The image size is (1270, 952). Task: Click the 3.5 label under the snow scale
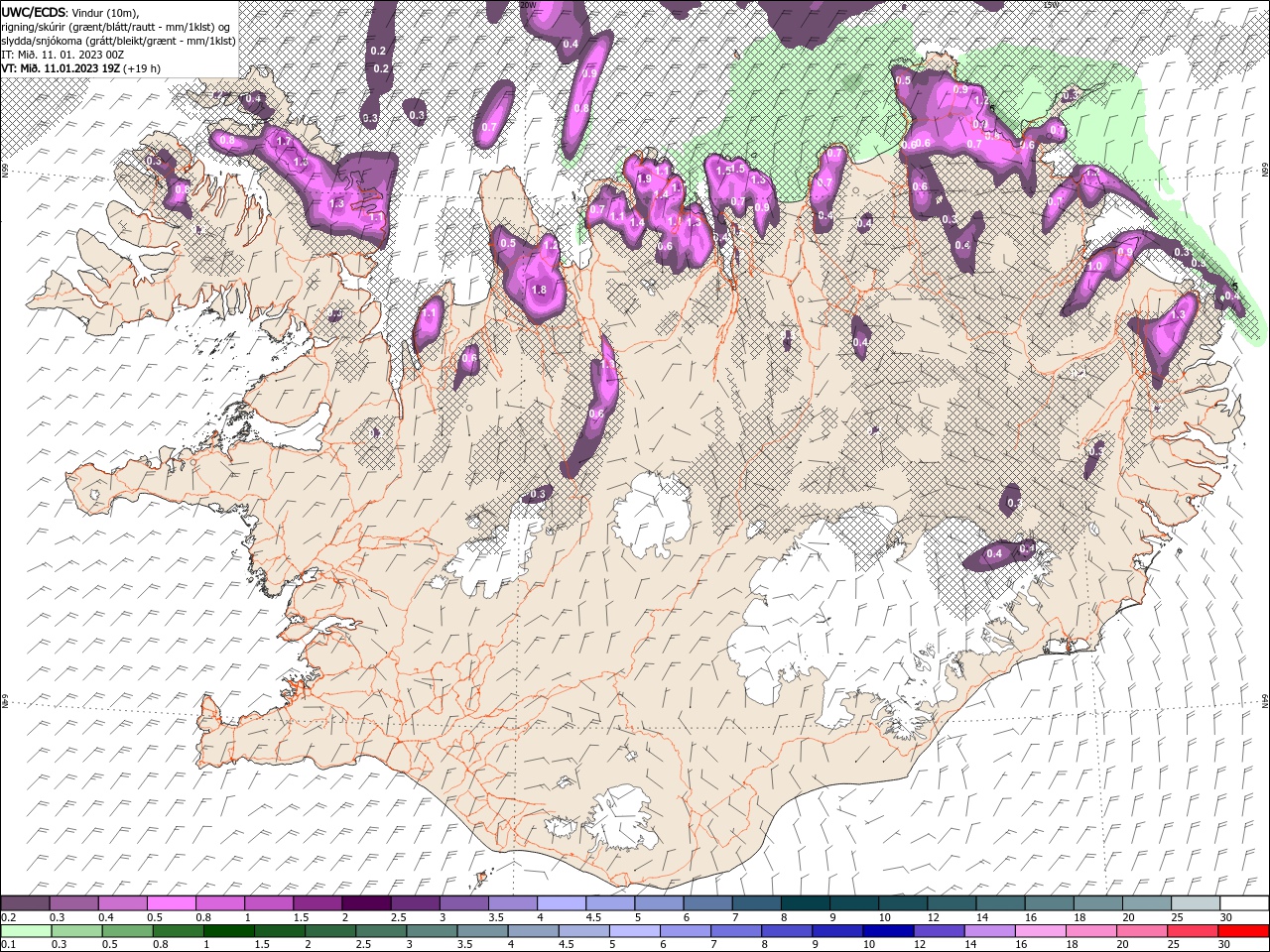(x=494, y=917)
